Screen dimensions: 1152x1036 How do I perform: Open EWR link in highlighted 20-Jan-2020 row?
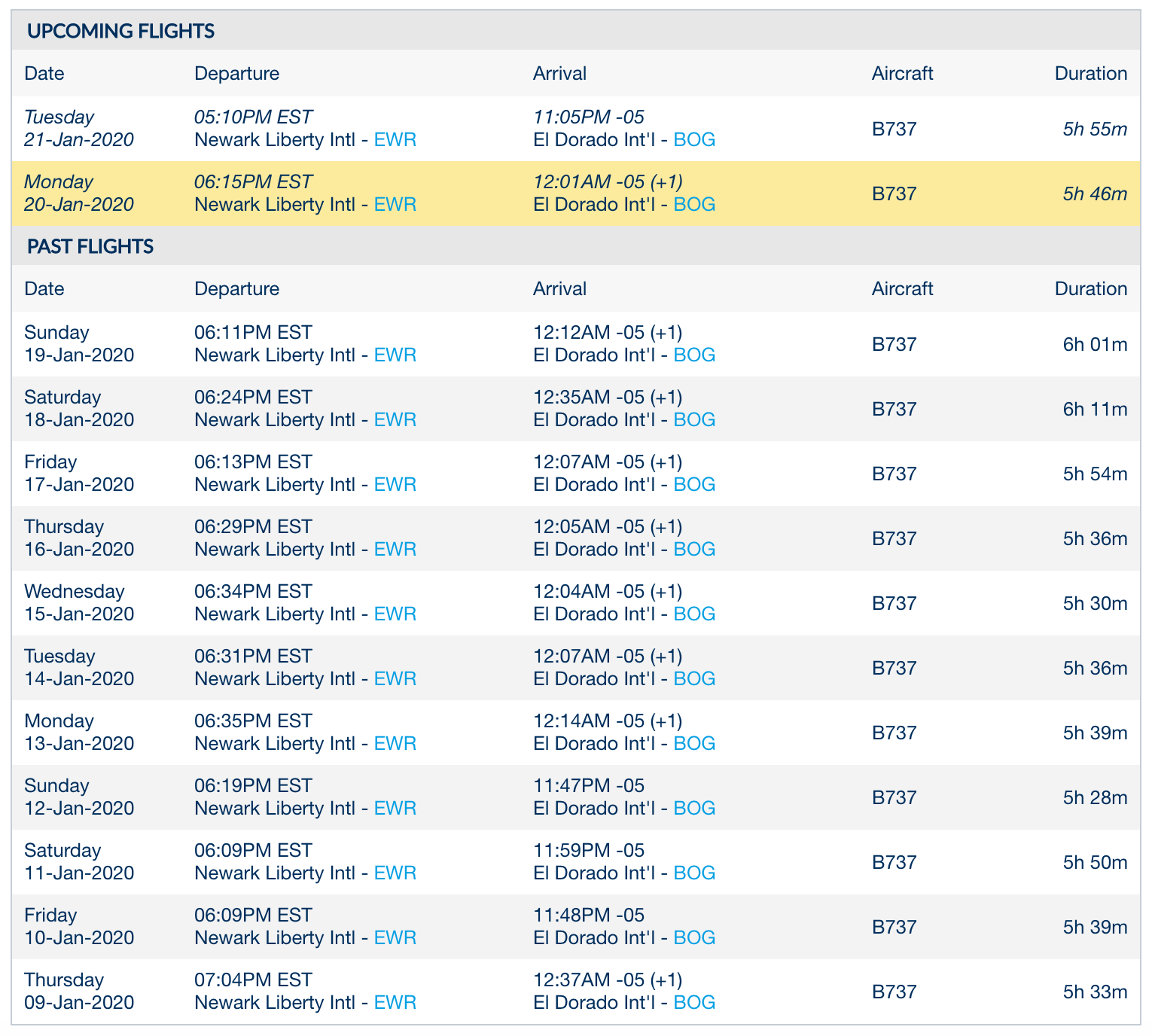click(x=395, y=205)
